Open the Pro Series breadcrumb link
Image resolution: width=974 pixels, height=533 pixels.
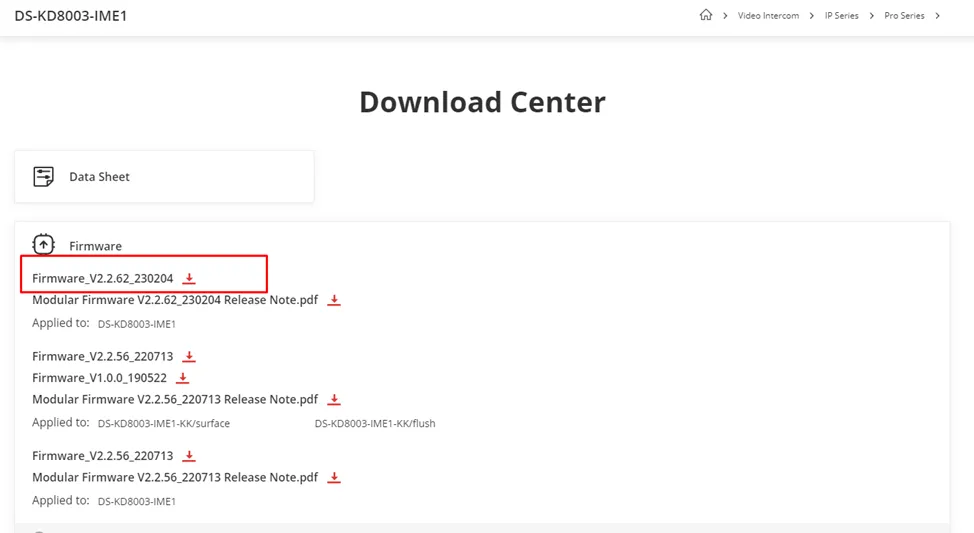click(904, 16)
